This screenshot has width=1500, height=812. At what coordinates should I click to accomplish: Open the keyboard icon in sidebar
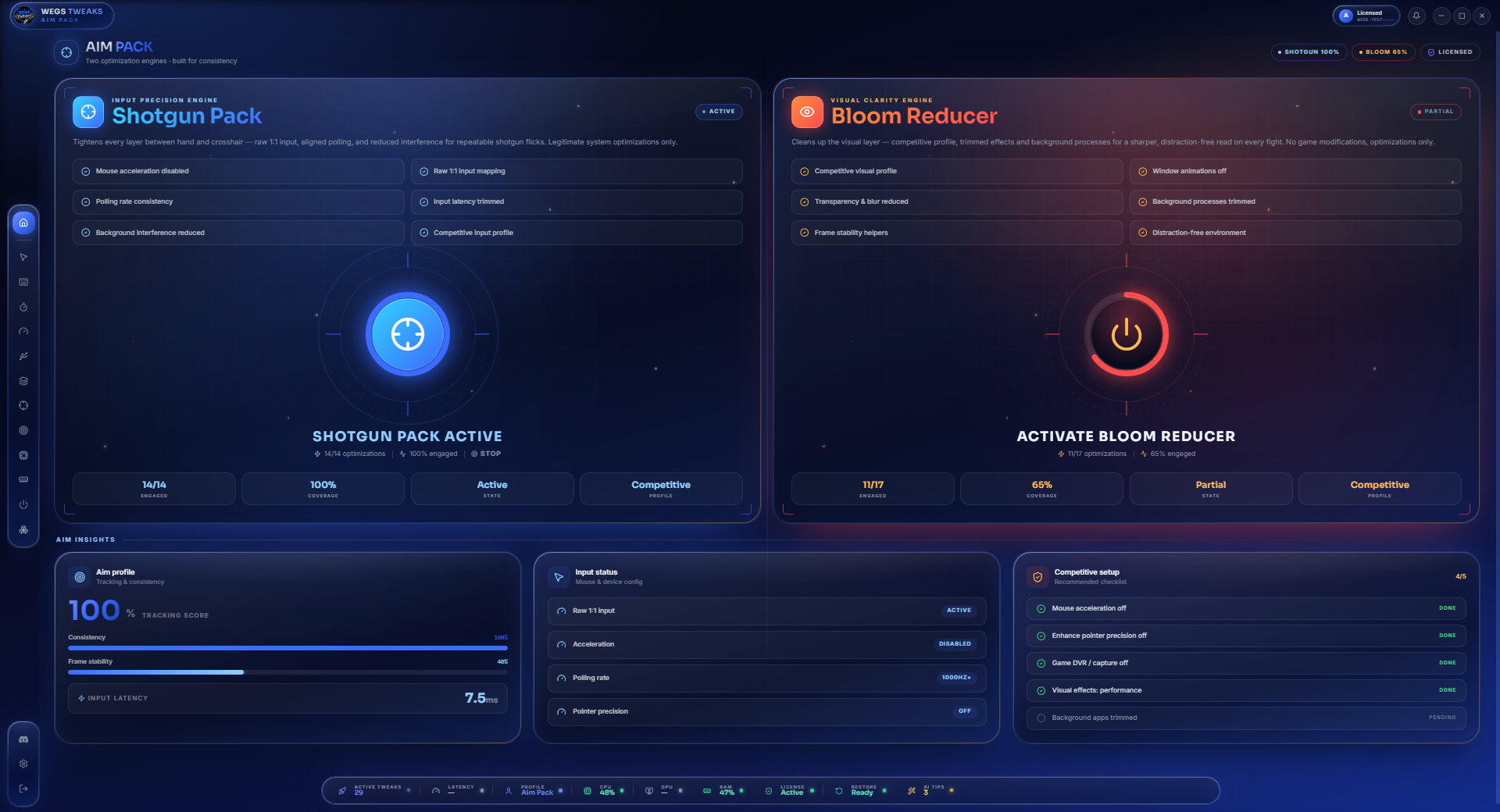coord(23,282)
